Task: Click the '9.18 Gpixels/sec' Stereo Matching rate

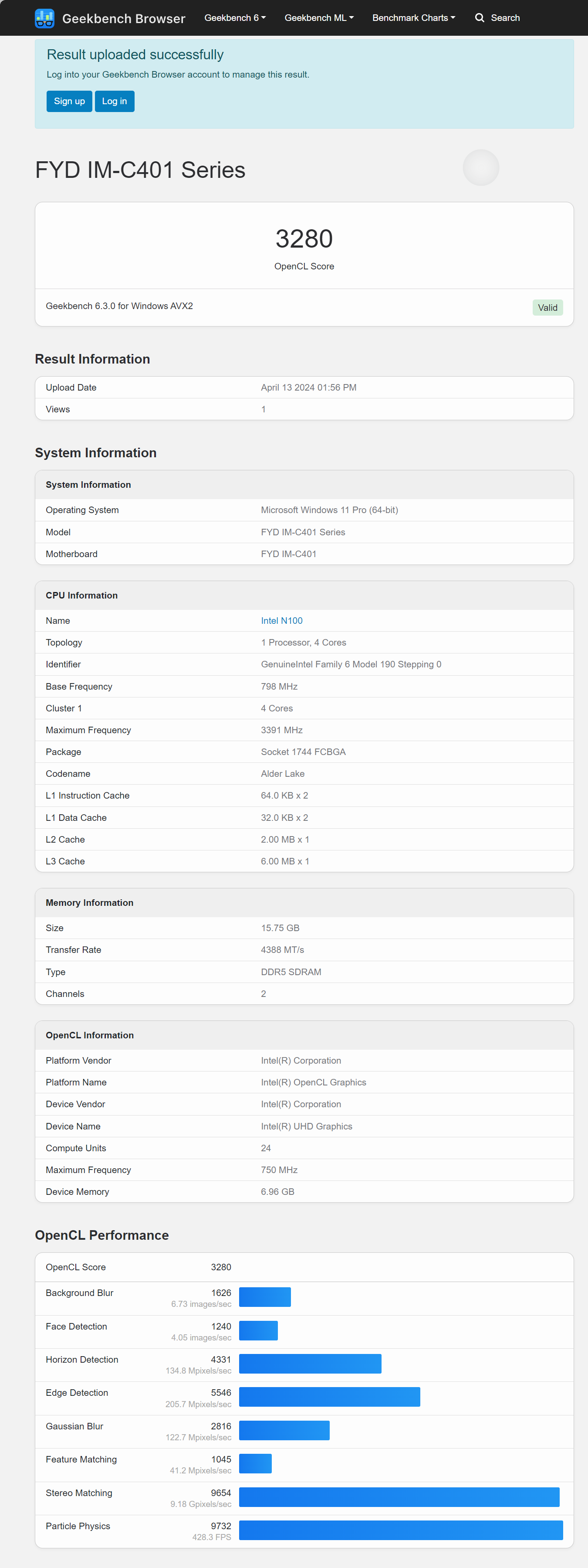Action: [x=201, y=1503]
